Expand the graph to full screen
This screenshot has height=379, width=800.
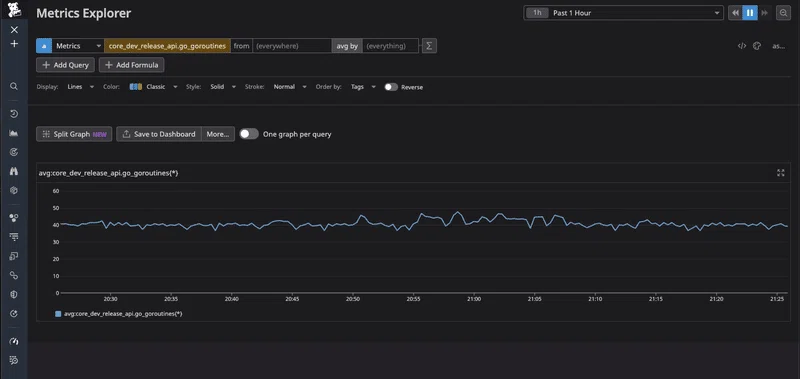click(x=780, y=173)
